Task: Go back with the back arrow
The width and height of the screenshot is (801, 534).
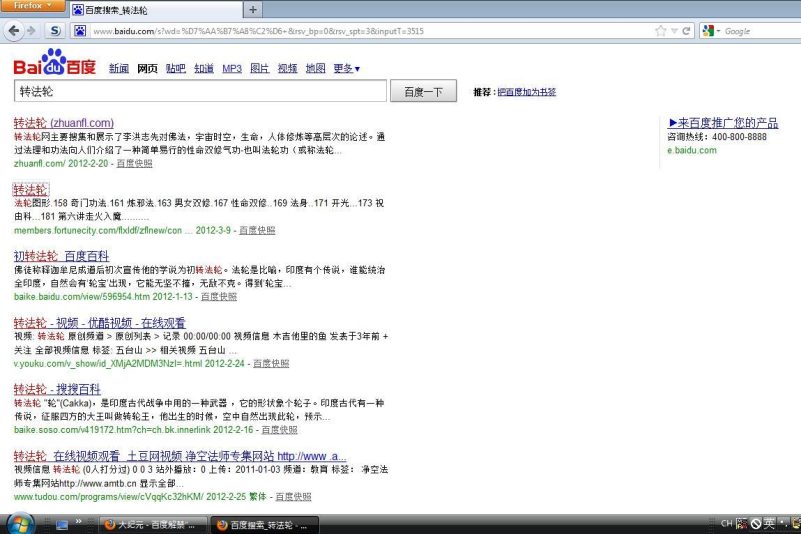Action: [14, 31]
